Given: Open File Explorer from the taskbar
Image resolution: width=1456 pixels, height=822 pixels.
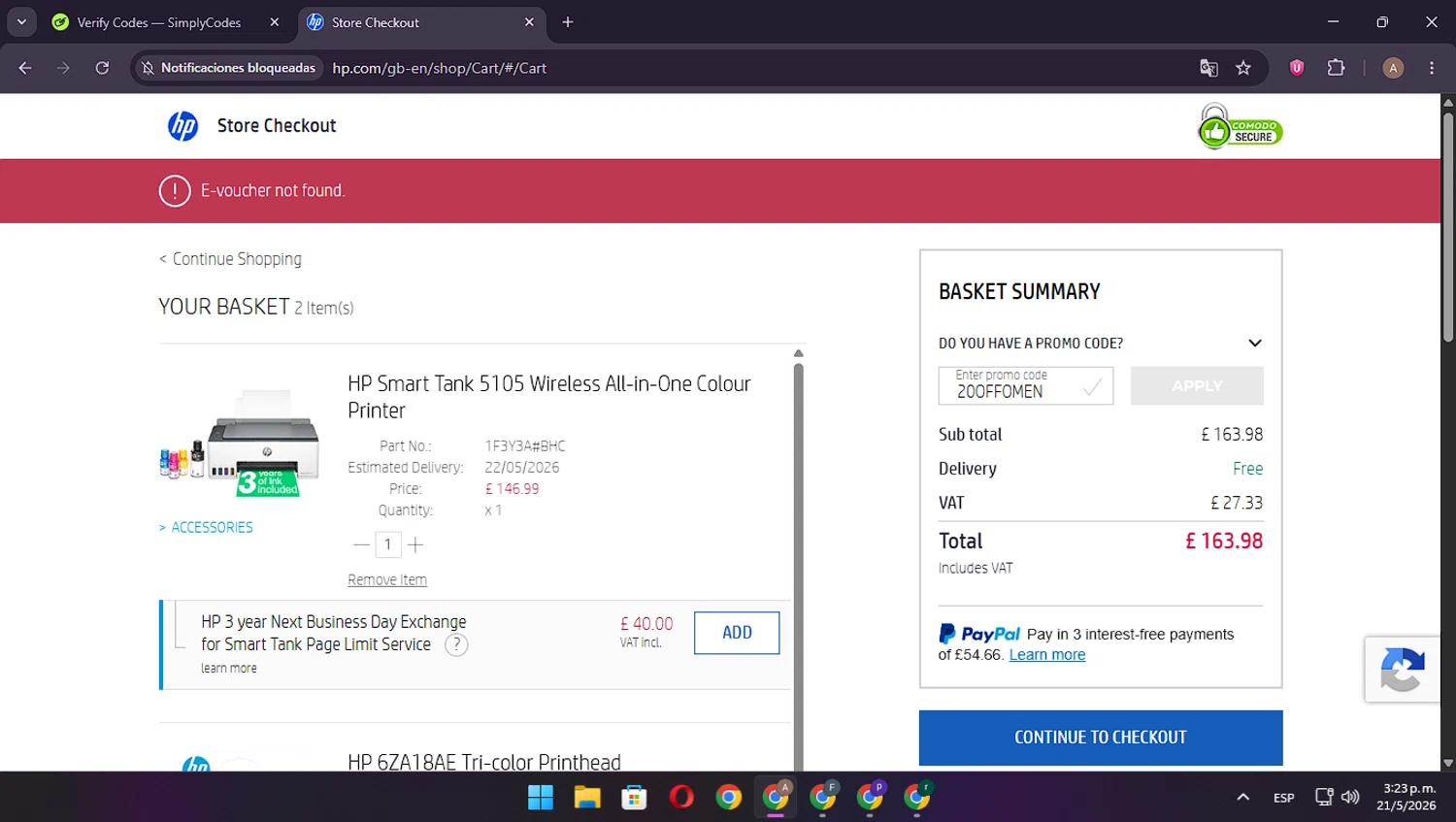Looking at the screenshot, I should click(x=587, y=798).
